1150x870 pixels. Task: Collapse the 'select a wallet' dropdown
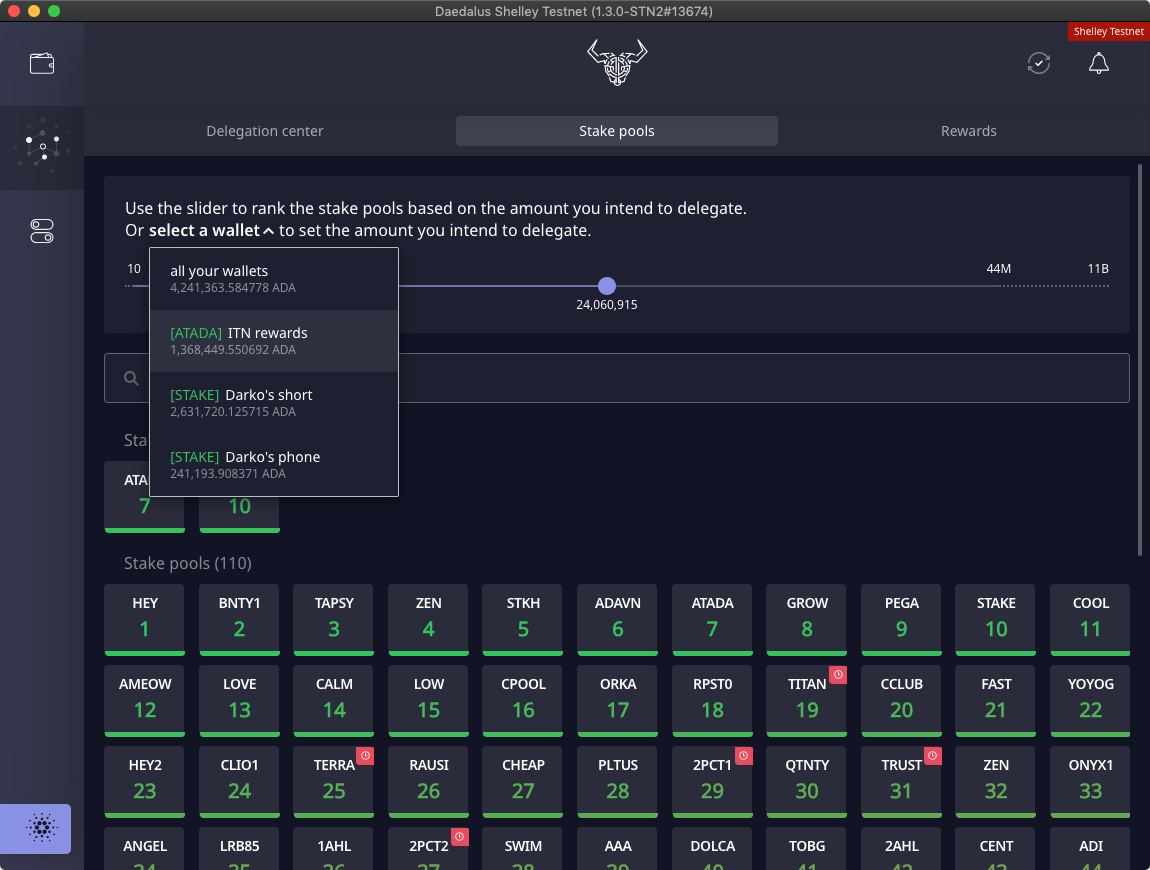pyautogui.click(x=212, y=230)
